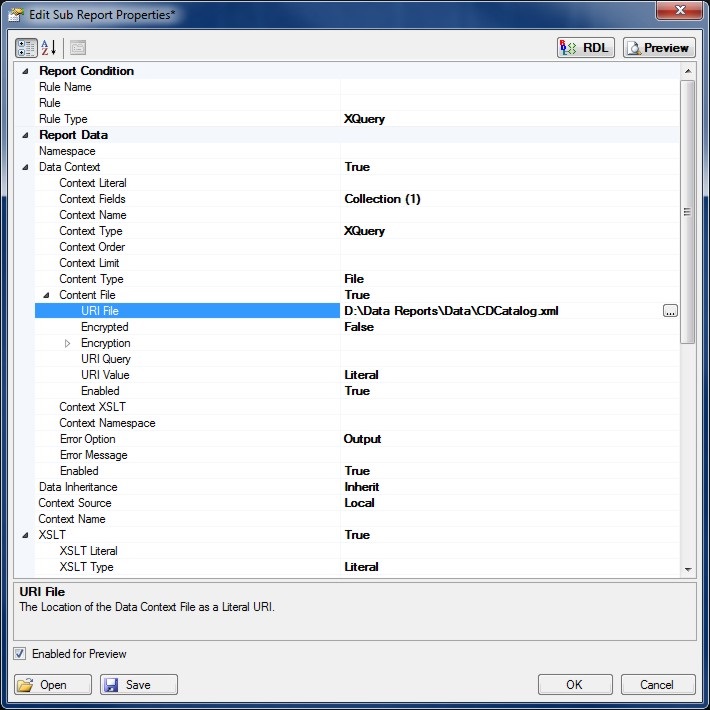Collapse the Data Context node

(24, 167)
